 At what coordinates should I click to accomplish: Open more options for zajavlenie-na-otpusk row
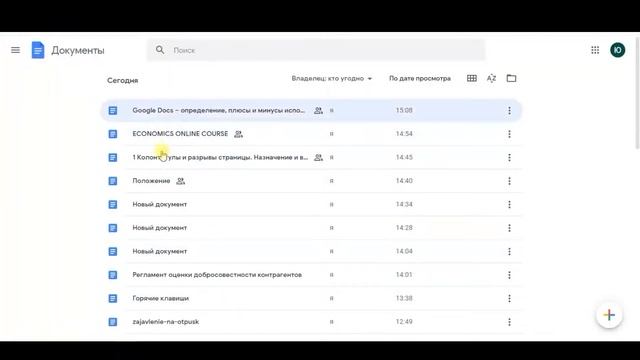tap(509, 322)
